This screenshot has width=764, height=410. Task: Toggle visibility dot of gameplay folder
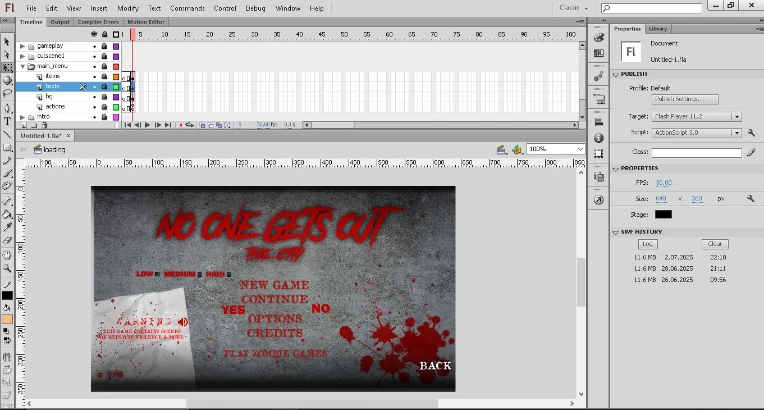[x=95, y=46]
